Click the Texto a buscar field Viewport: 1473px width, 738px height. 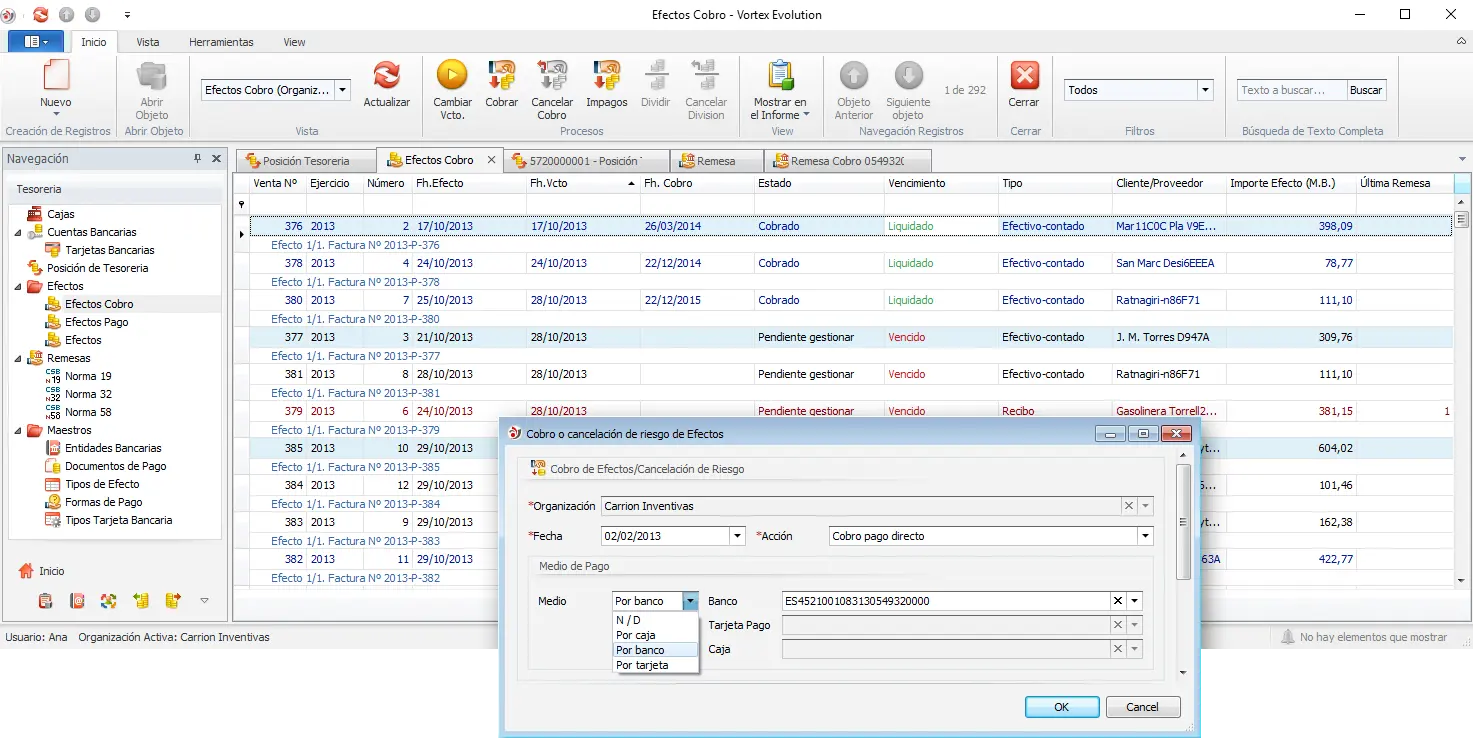(1292, 90)
